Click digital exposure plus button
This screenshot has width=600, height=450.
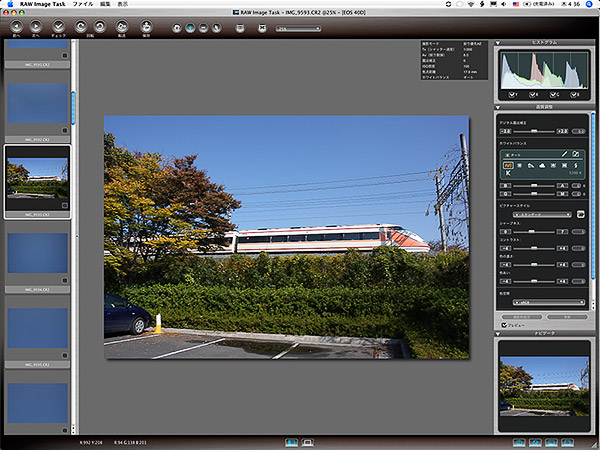[562, 131]
